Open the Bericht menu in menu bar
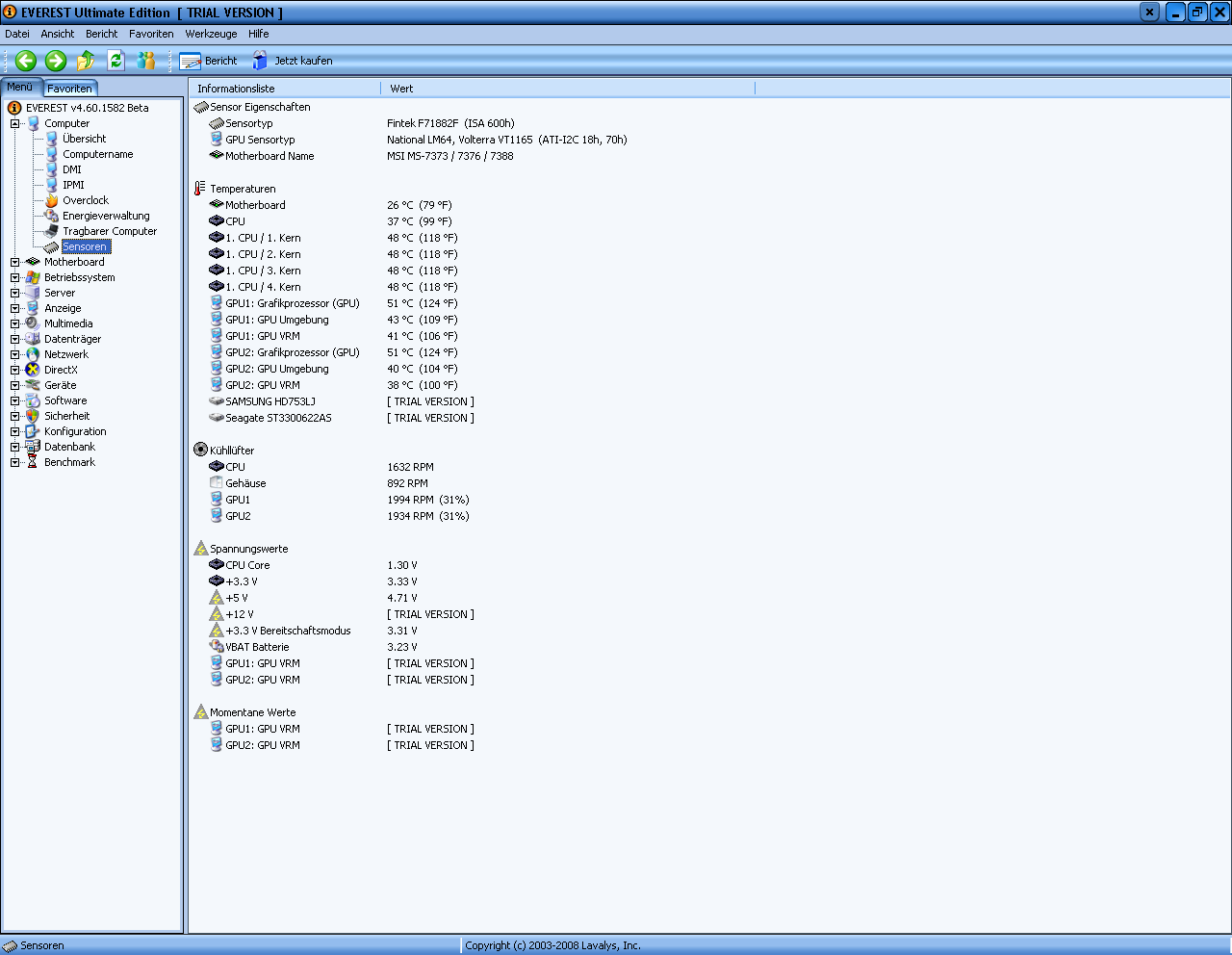 click(102, 34)
